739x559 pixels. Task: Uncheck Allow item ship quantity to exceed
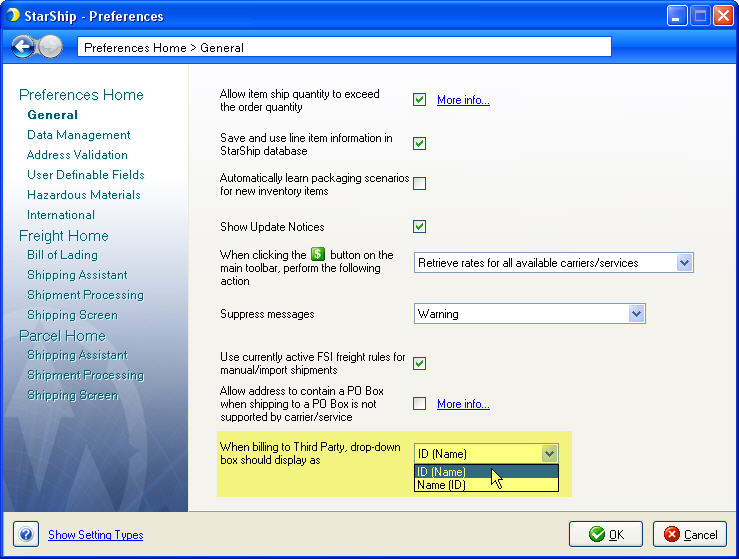point(419,99)
